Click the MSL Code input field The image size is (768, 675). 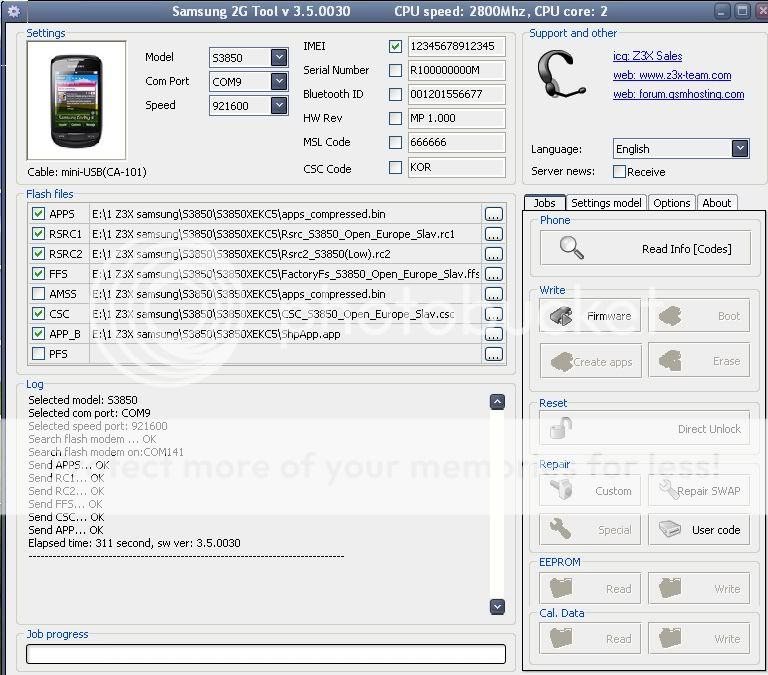[x=456, y=142]
